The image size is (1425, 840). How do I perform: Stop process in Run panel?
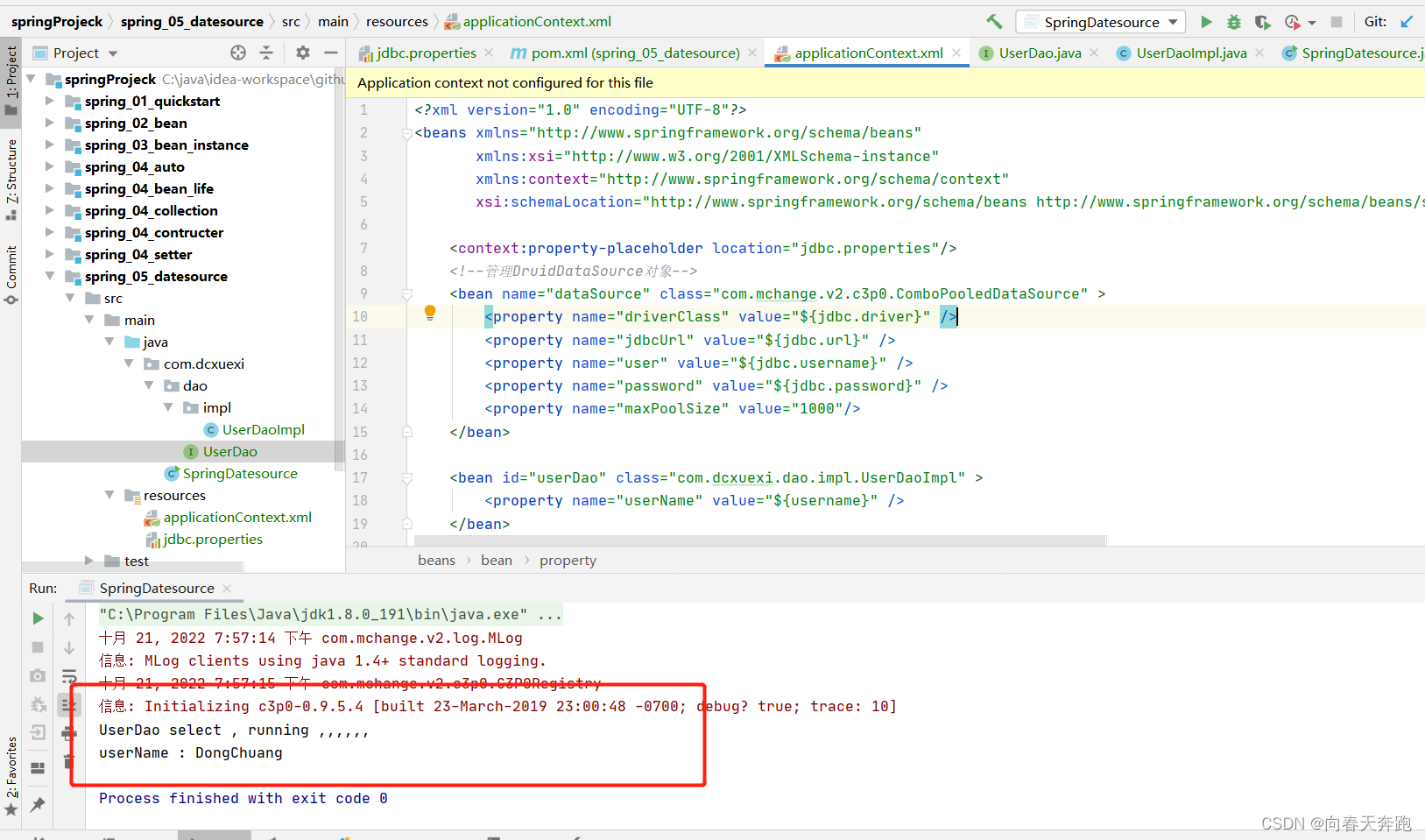coord(38,647)
